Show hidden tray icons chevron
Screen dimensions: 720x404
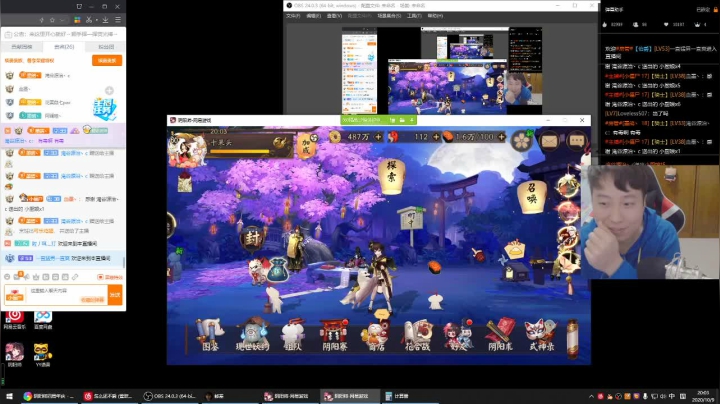point(591,396)
